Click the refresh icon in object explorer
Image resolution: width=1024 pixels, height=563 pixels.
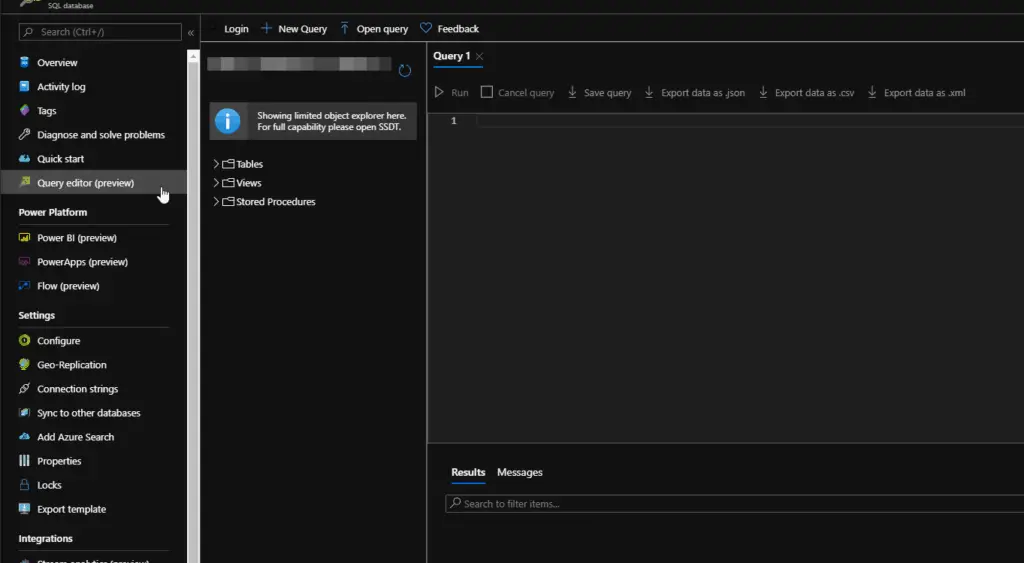(405, 71)
